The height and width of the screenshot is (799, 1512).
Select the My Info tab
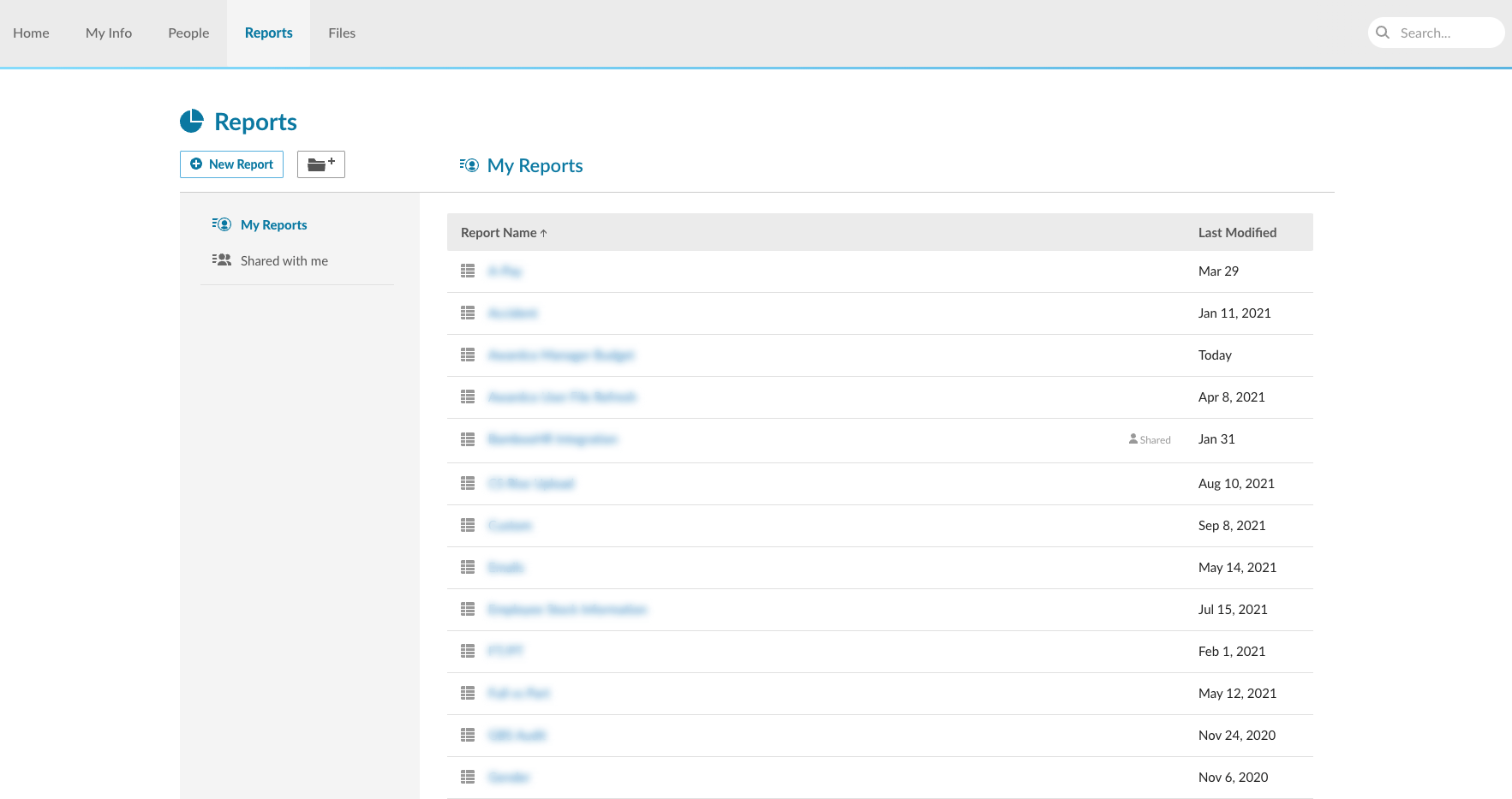[109, 33]
